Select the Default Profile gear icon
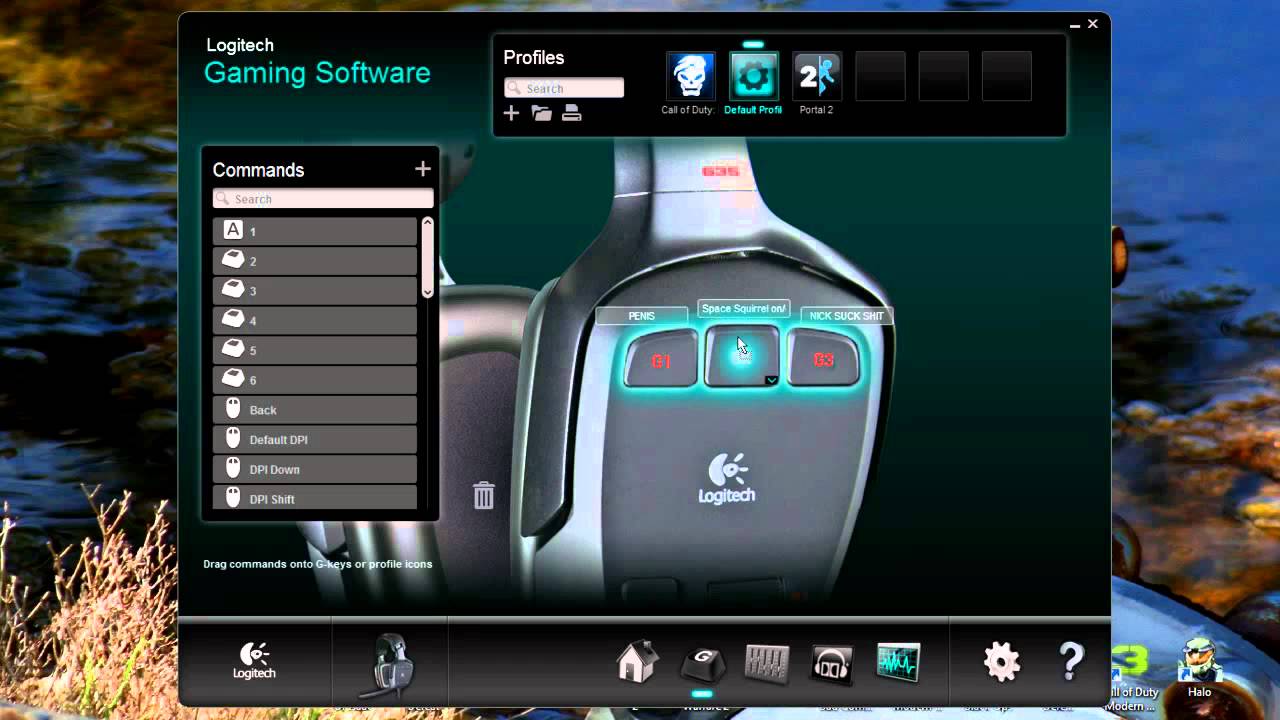The image size is (1280, 720). point(753,77)
